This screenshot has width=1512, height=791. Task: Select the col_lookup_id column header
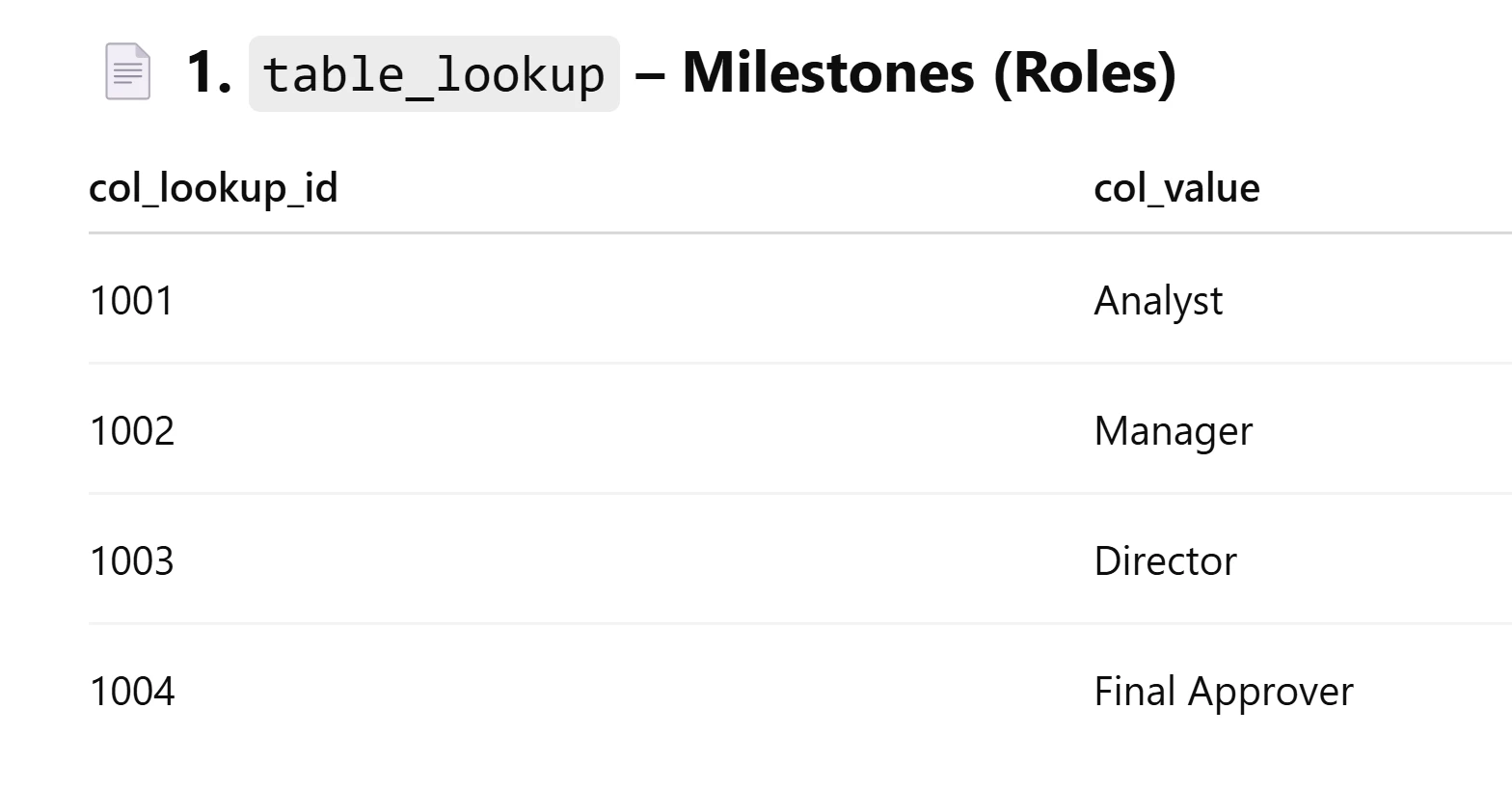point(213,187)
